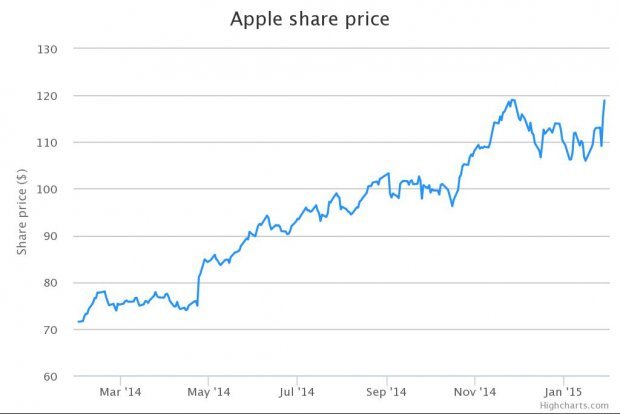
Task: Click the Mar '14 x-axis label
Action: 118,391
